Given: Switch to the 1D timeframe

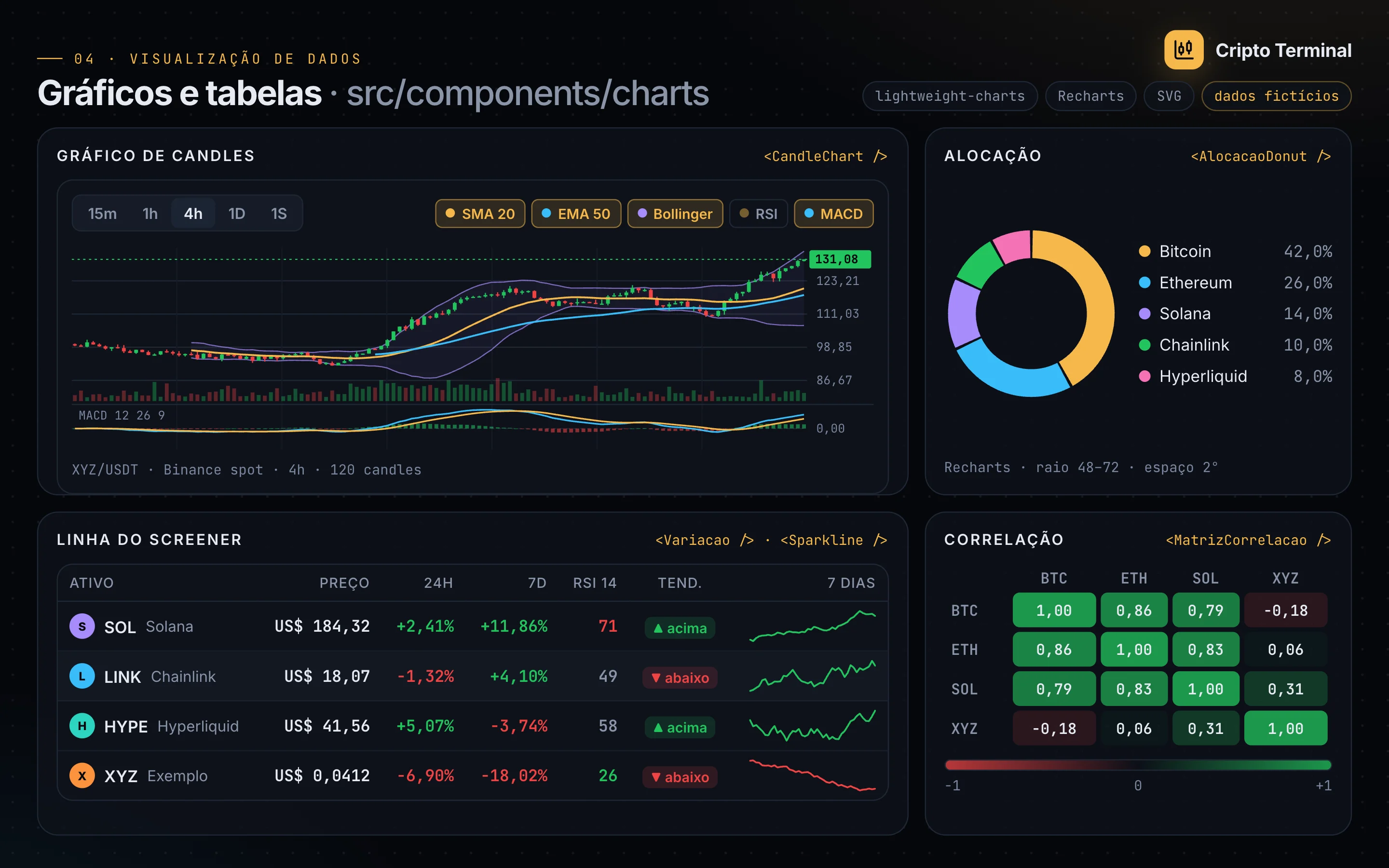Looking at the screenshot, I should point(236,214).
